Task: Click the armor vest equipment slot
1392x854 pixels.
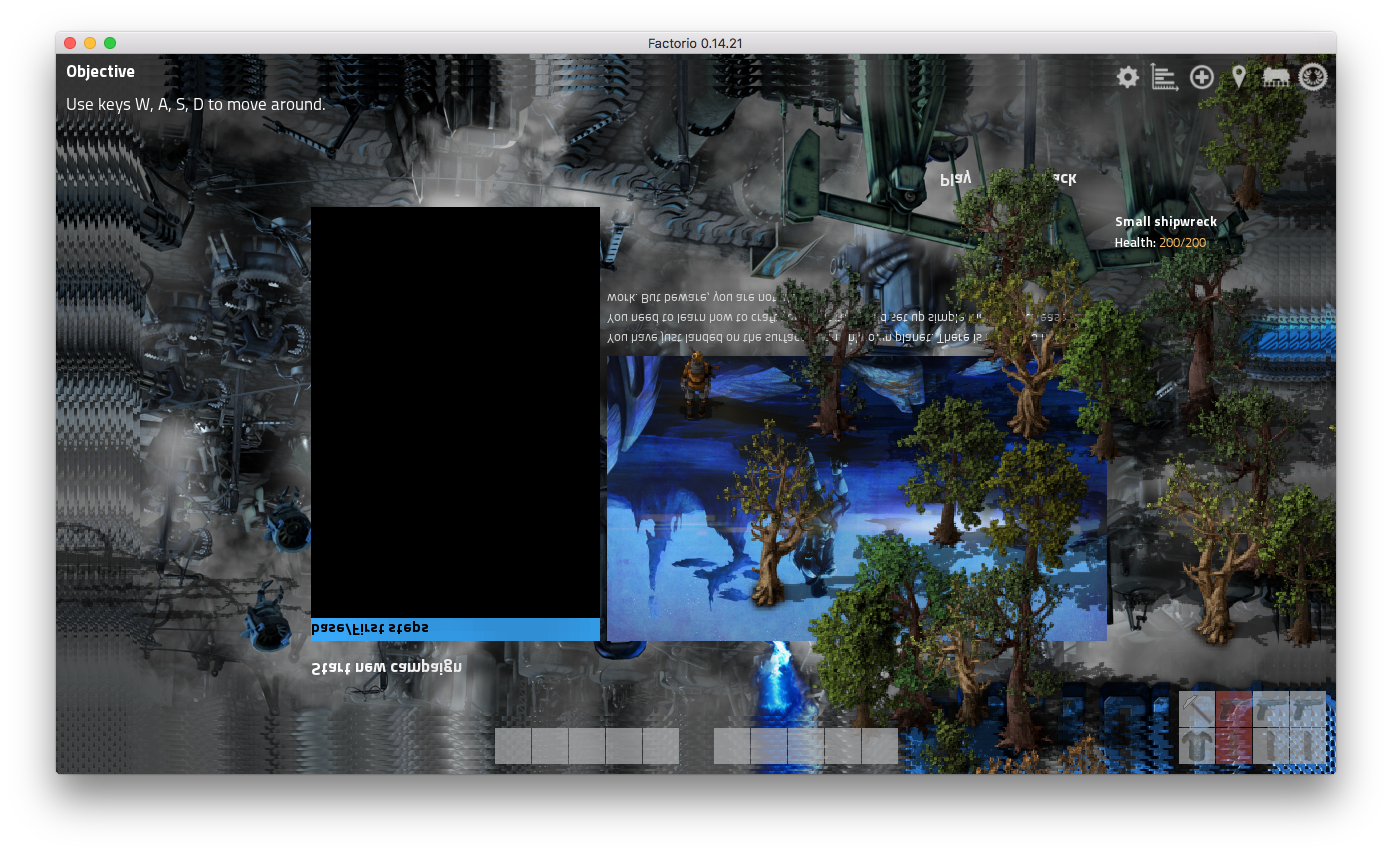Action: pos(1197,746)
